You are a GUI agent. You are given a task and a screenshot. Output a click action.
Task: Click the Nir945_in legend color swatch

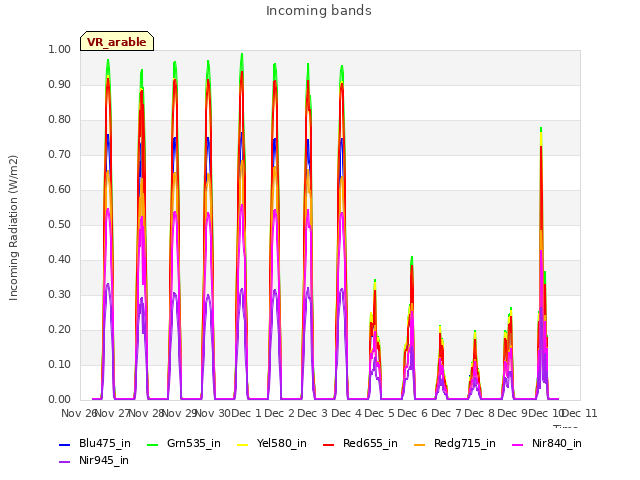tap(64, 462)
